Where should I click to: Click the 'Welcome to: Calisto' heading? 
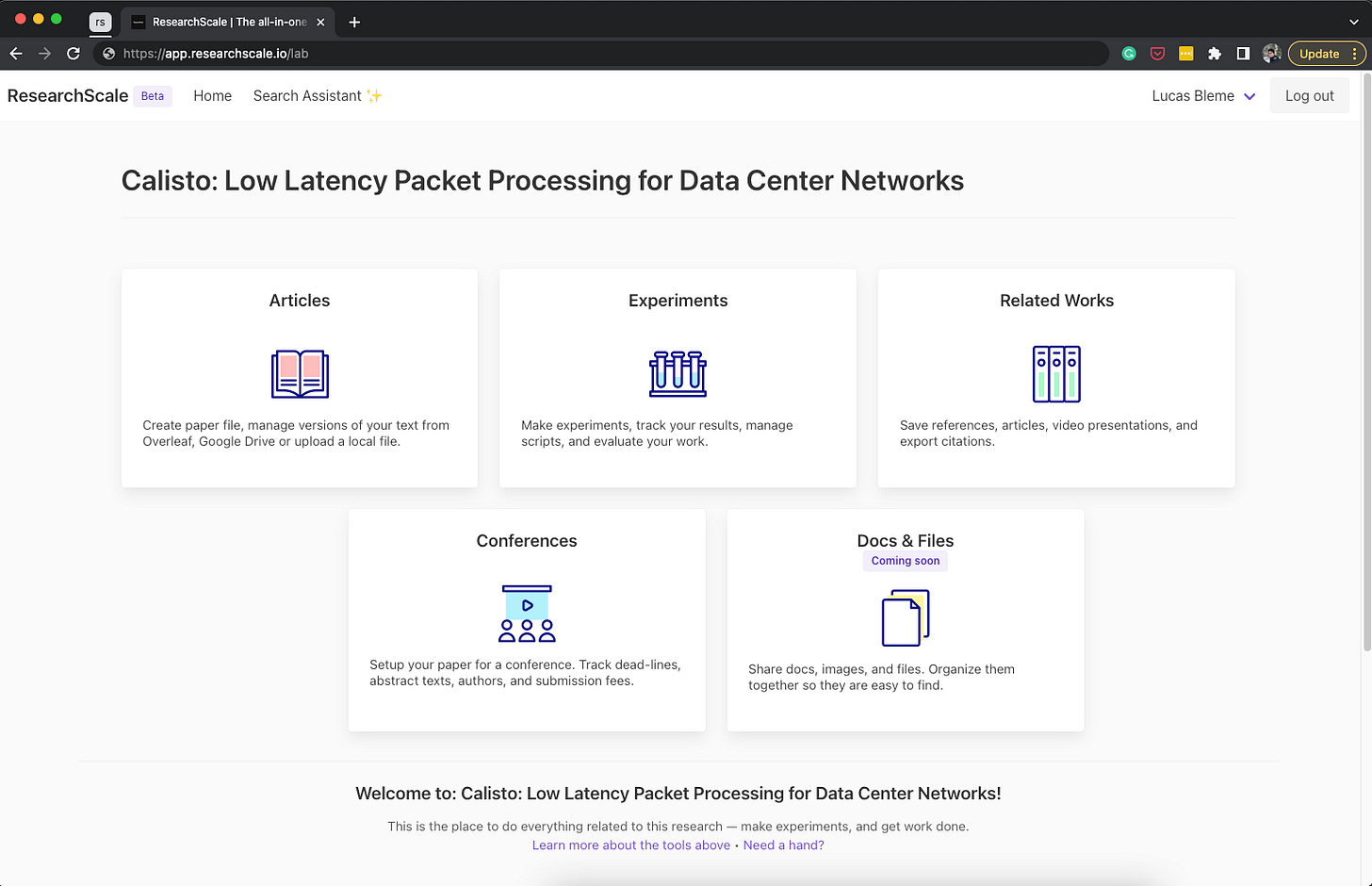678,794
